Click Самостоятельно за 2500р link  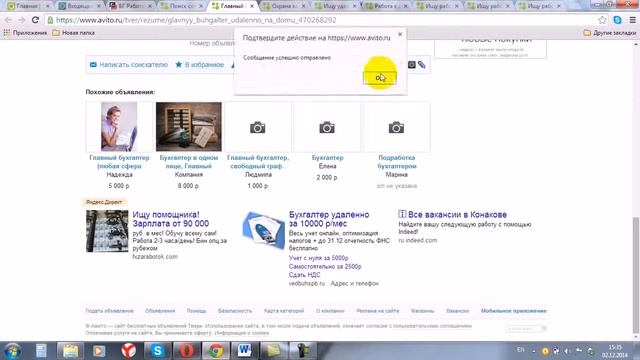[x=325, y=267]
